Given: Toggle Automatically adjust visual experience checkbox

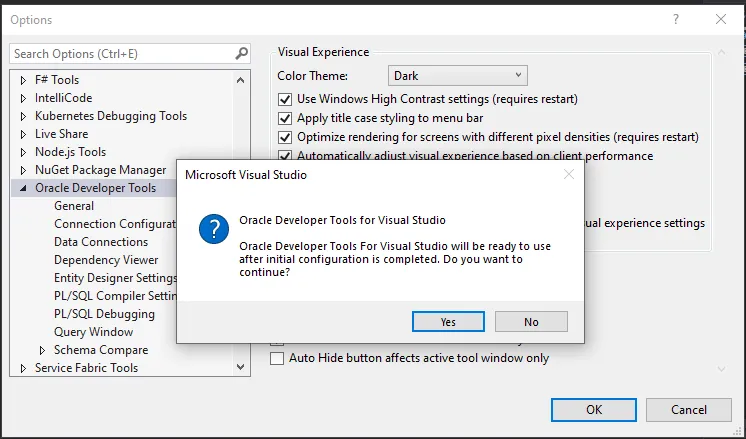Looking at the screenshot, I should click(x=285, y=156).
